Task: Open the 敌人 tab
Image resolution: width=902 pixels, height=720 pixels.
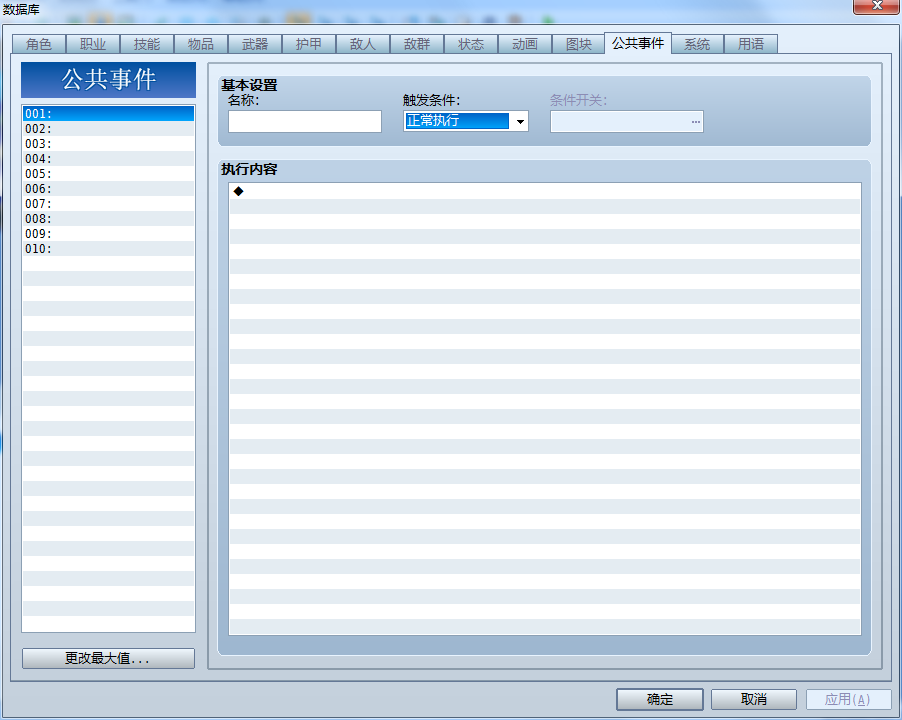Action: click(363, 44)
